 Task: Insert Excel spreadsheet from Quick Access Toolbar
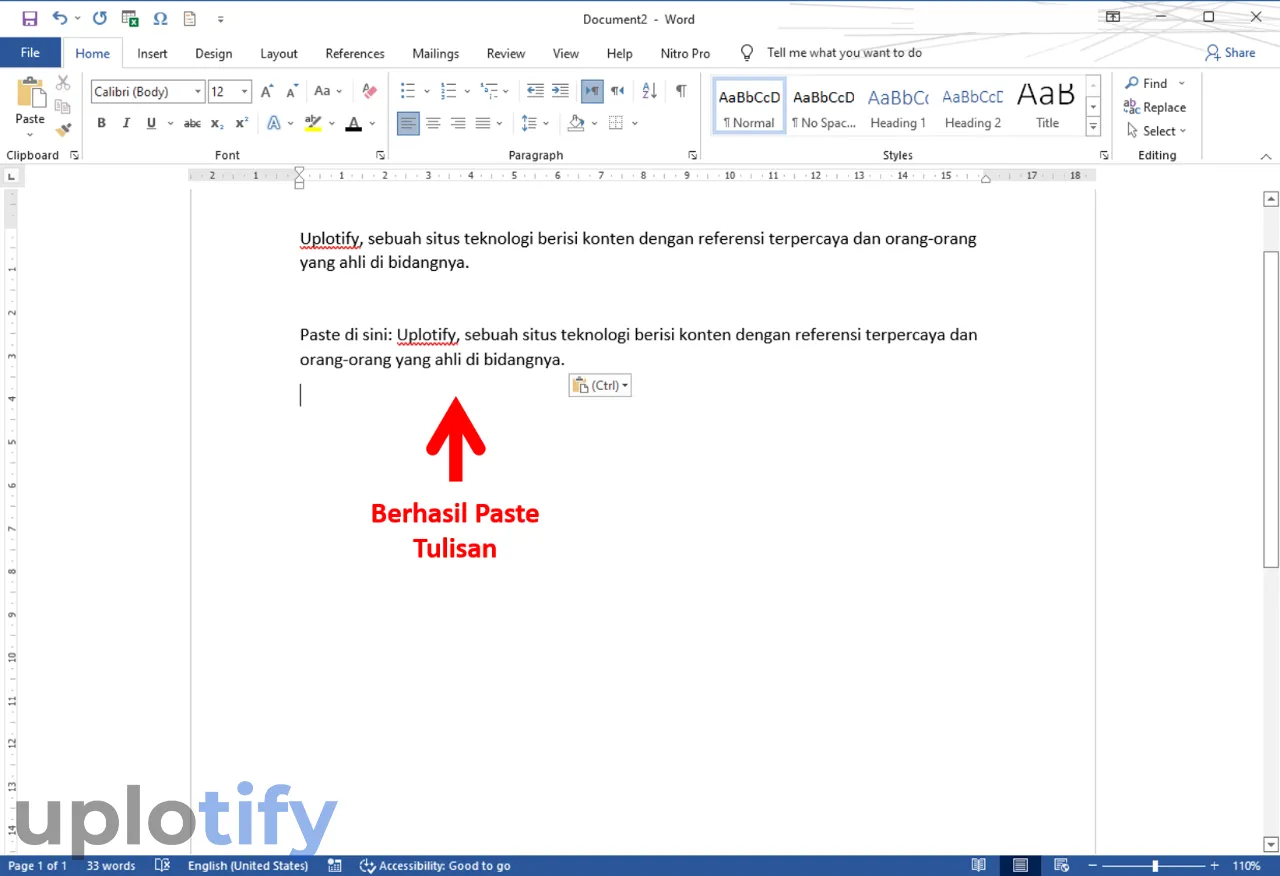(130, 18)
